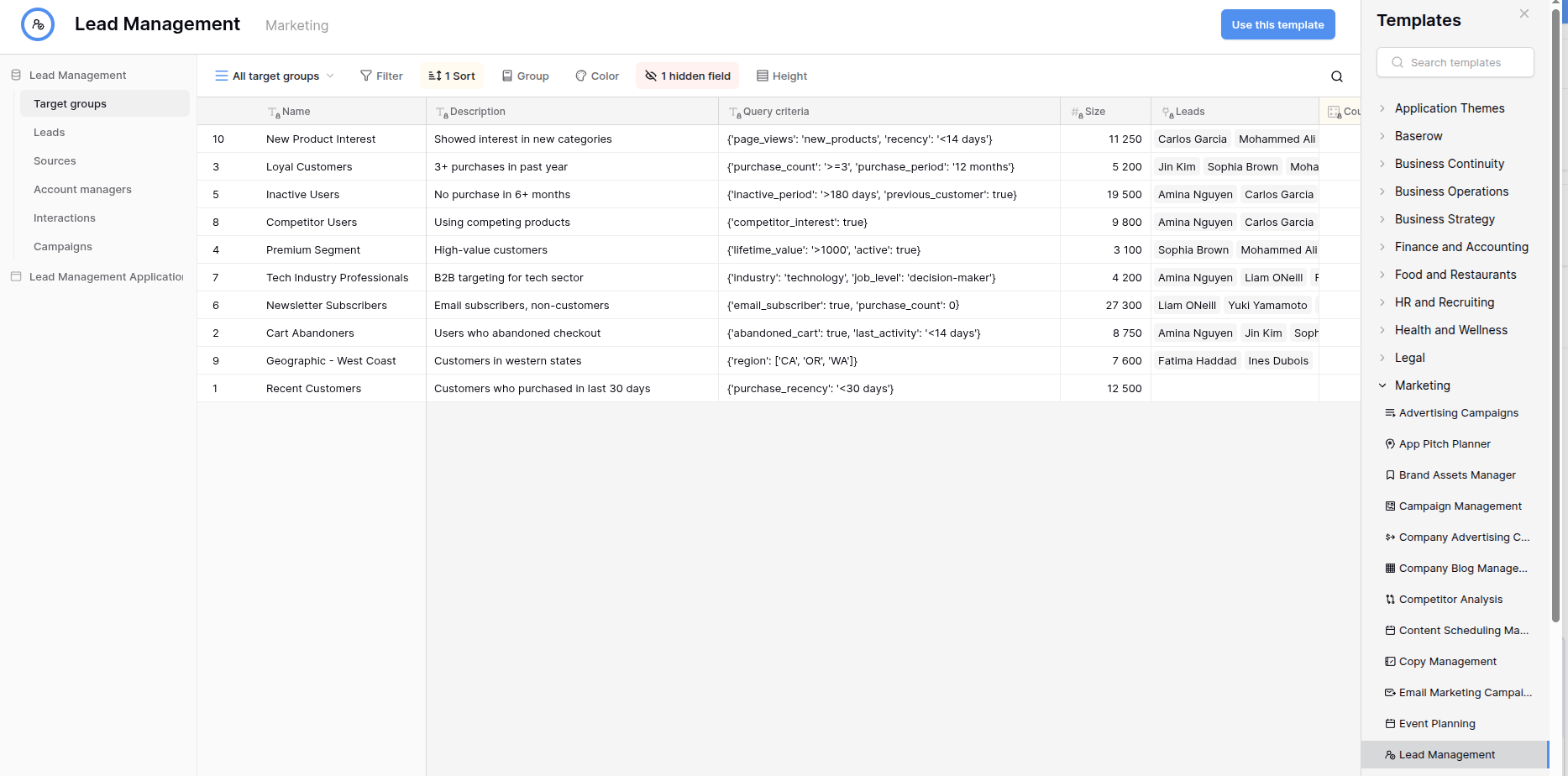1568x776 pixels.
Task: Click the Use this template button
Action: [1277, 24]
